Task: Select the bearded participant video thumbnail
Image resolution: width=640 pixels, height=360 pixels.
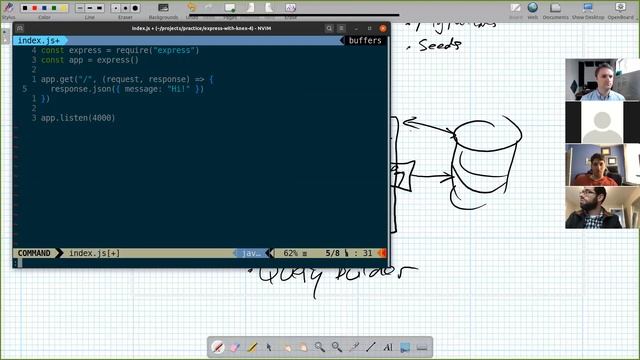Action: [602, 207]
